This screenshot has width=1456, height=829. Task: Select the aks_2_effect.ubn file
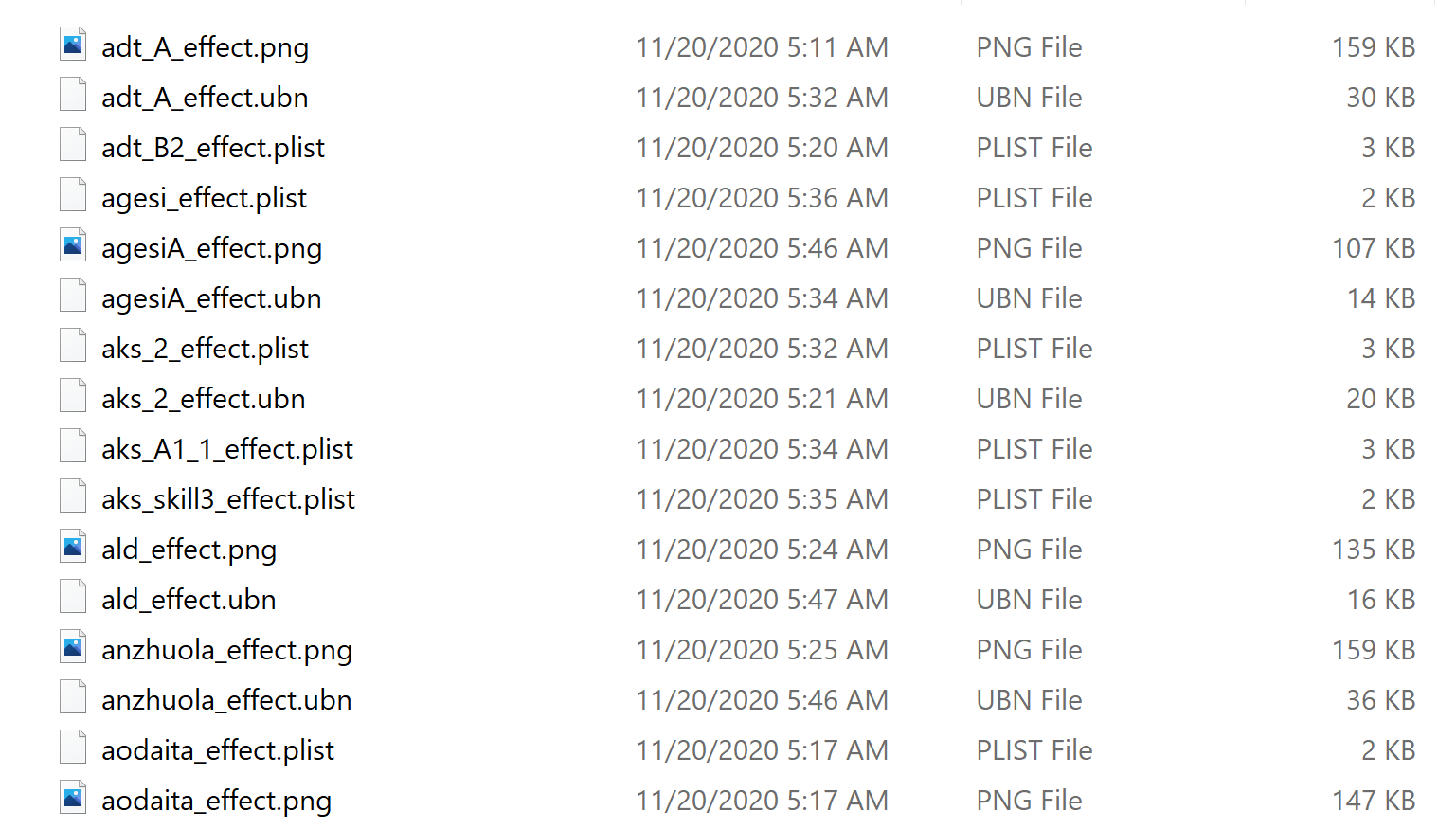click(203, 399)
